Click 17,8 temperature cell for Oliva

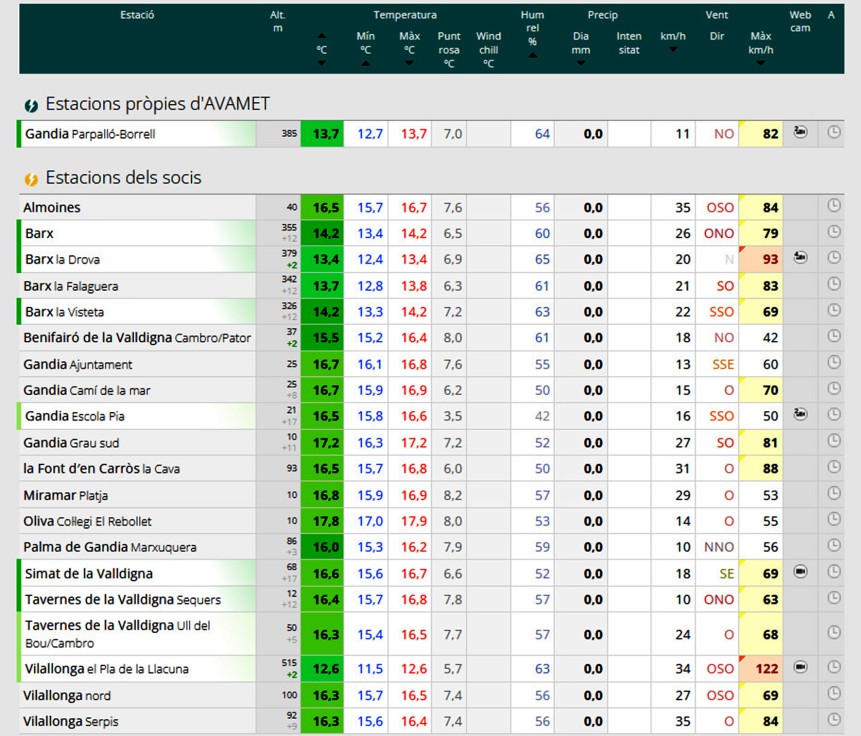tap(322, 521)
